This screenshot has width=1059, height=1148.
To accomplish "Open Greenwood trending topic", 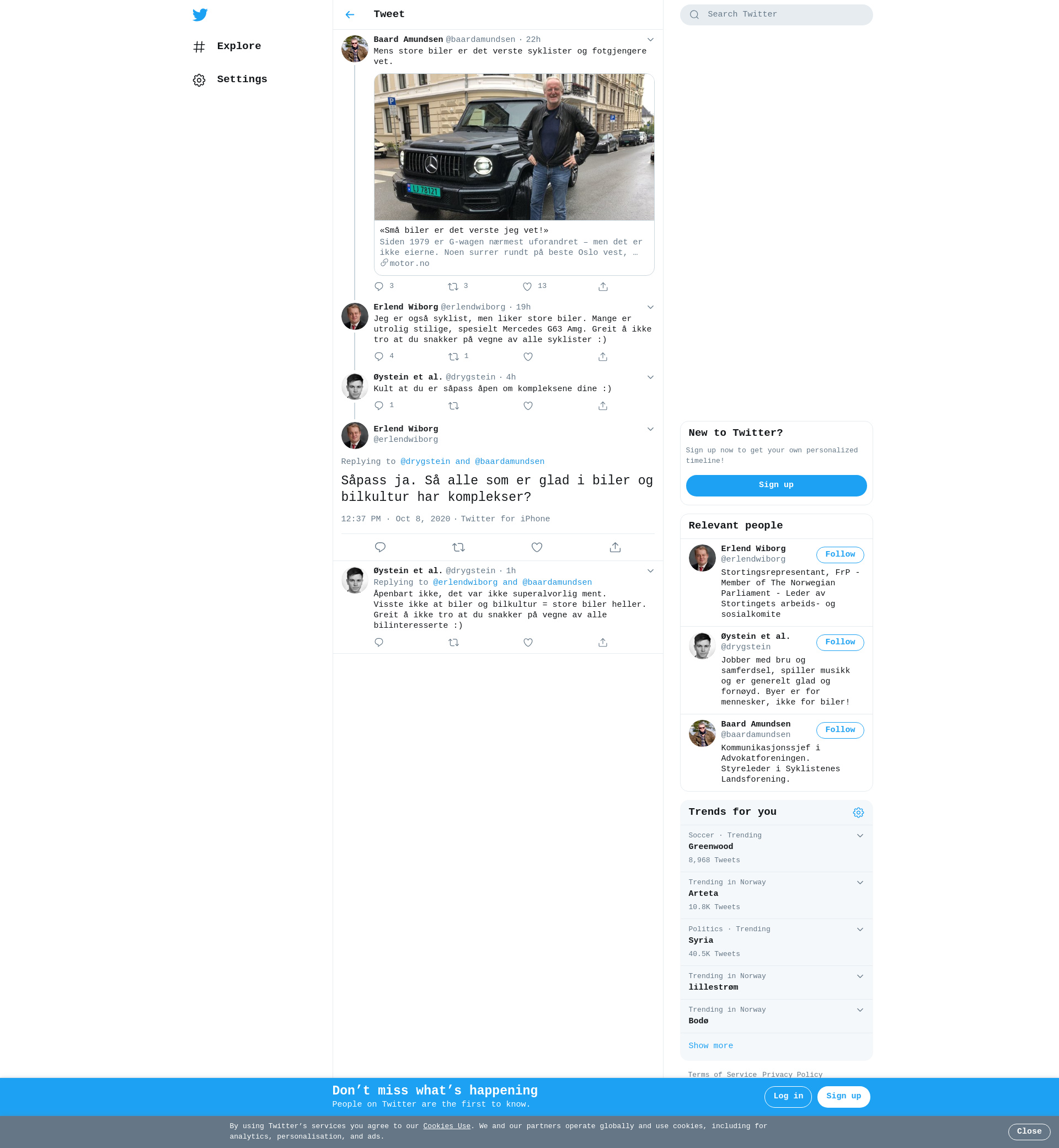I will pyautogui.click(x=776, y=849).
